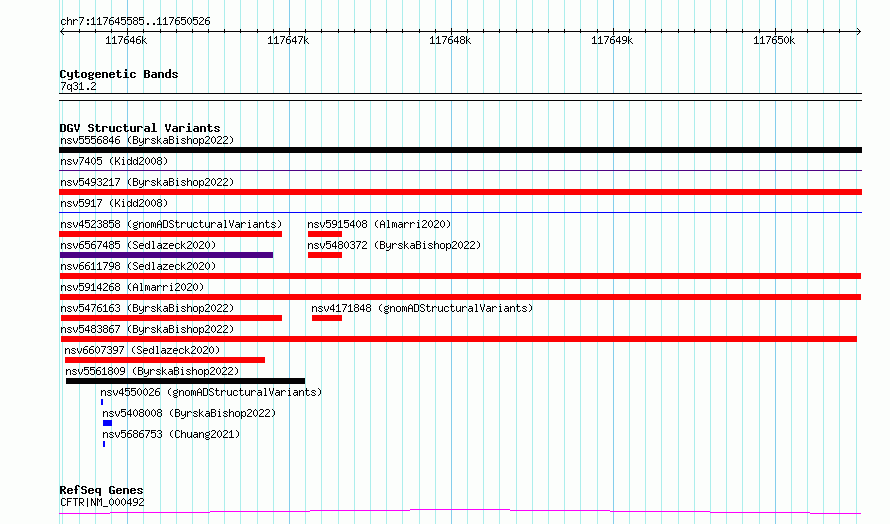Click the nsv4523858 (gnomADStructuralVariants) label
890x524 pixels.
[171, 224]
